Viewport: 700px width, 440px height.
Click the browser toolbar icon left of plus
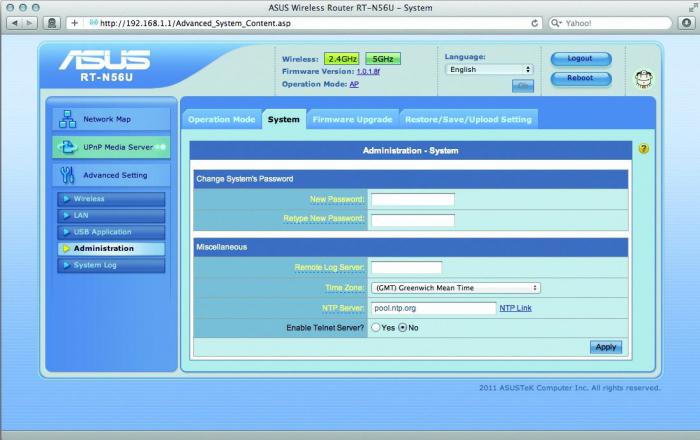tap(52, 23)
